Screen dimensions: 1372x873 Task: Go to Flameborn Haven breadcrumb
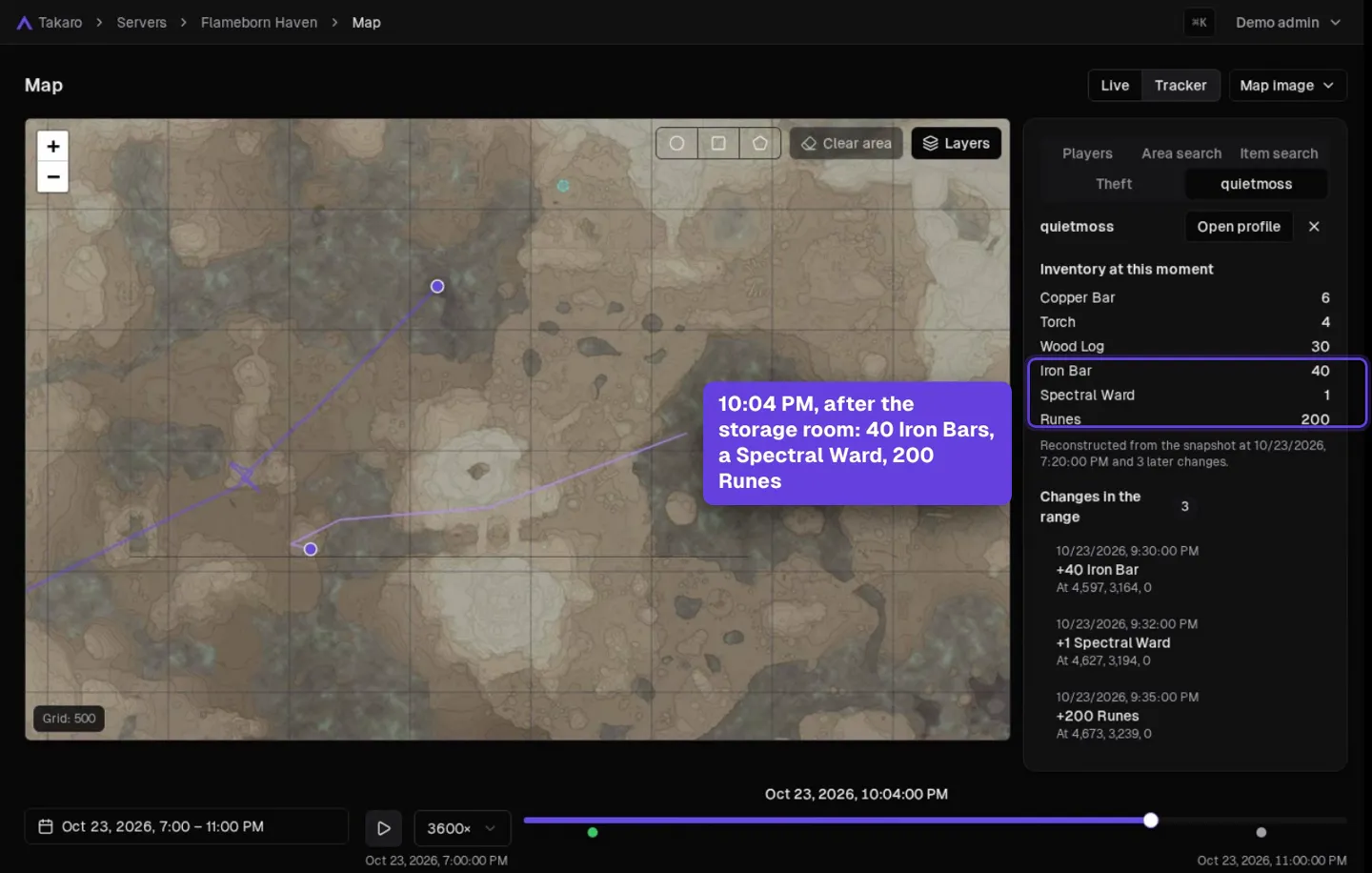click(x=259, y=22)
